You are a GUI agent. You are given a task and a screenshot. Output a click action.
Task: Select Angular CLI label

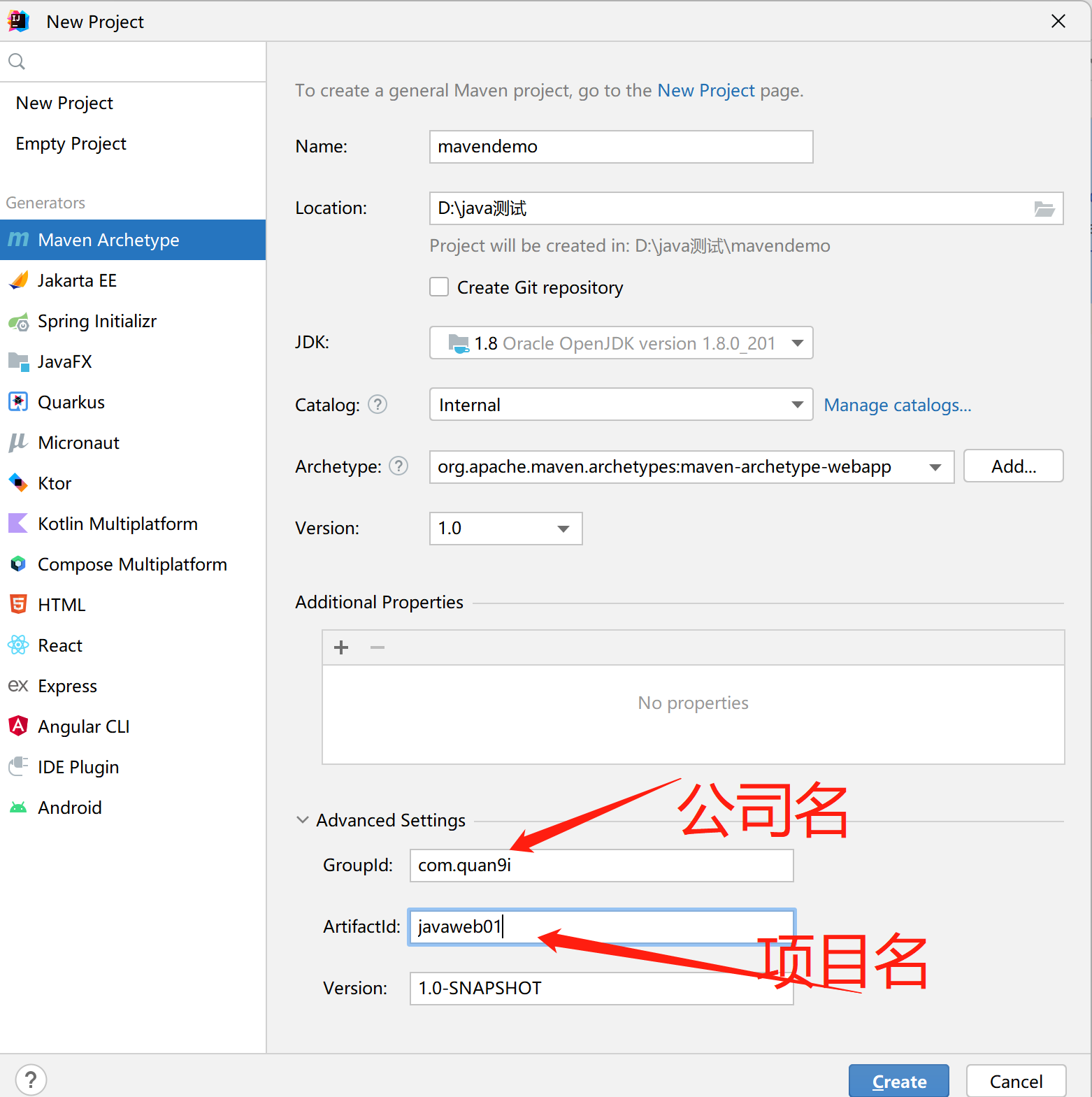pos(84,727)
